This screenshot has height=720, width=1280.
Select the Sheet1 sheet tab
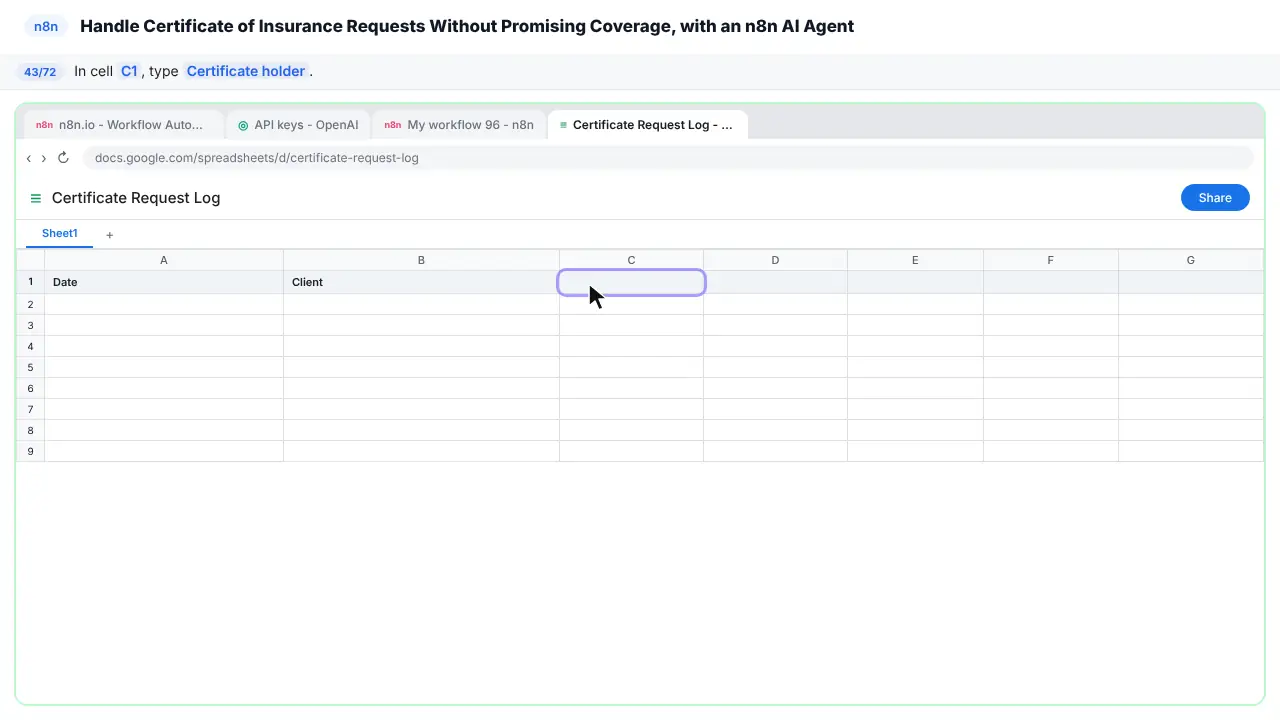click(x=60, y=234)
